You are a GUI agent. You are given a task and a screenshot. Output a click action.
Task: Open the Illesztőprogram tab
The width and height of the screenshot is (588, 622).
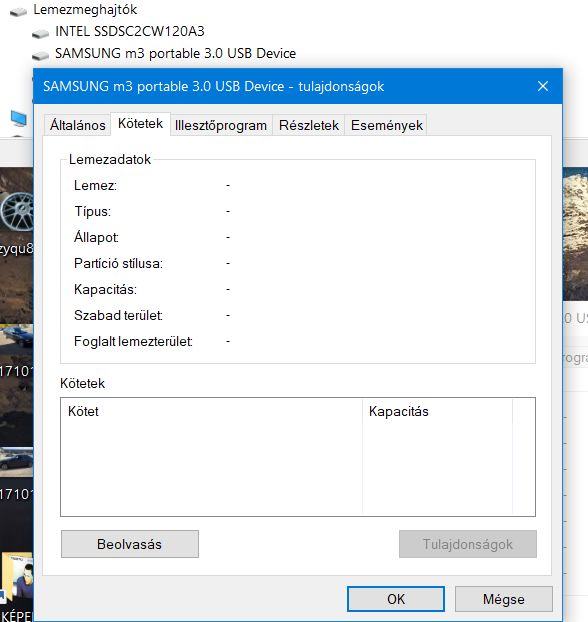click(221, 125)
